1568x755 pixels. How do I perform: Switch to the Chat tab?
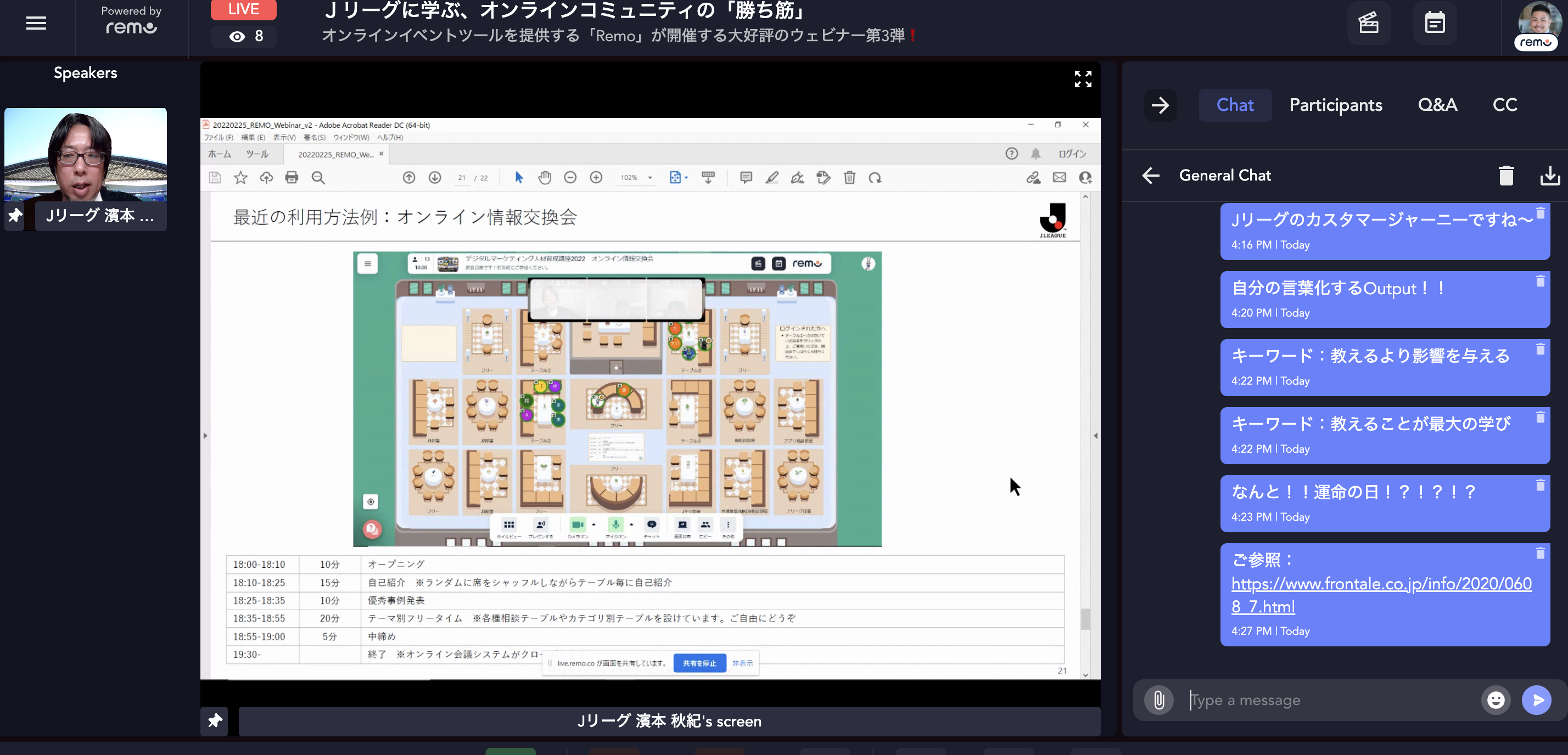[x=1234, y=105]
